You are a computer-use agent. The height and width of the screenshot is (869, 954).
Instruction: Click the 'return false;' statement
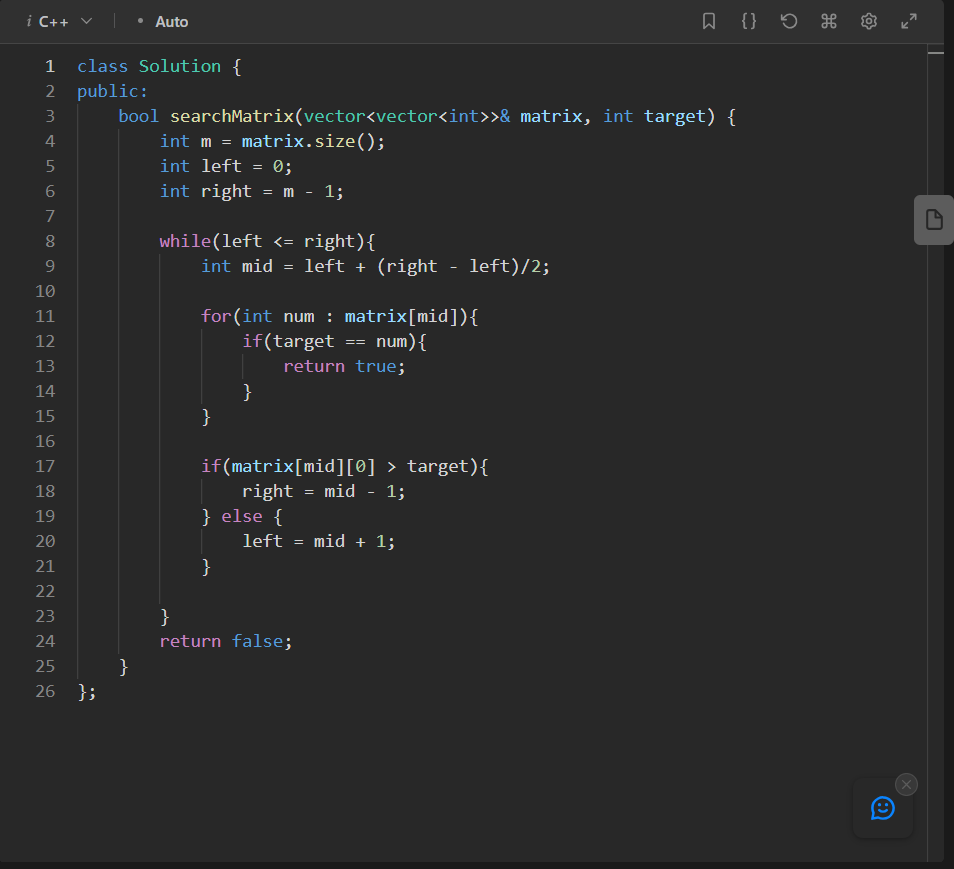point(226,641)
